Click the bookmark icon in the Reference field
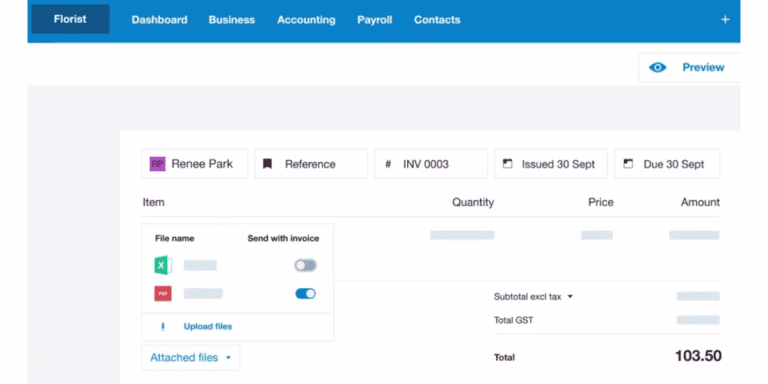 (x=267, y=164)
